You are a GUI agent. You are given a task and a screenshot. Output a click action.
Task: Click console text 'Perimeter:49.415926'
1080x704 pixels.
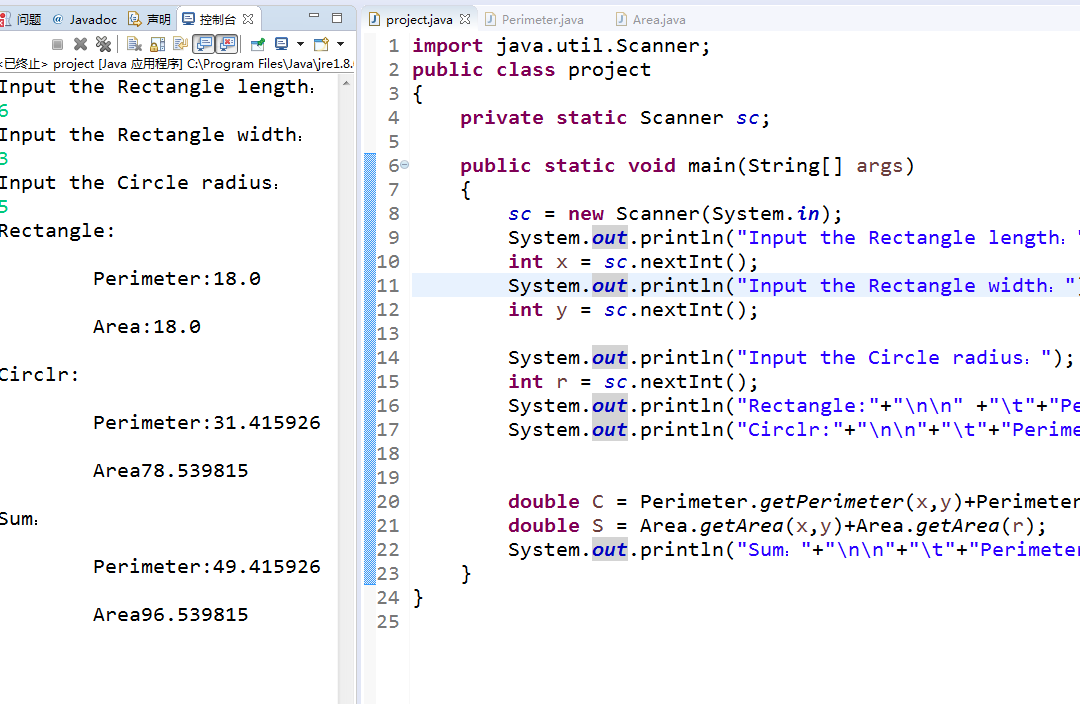pos(207,566)
